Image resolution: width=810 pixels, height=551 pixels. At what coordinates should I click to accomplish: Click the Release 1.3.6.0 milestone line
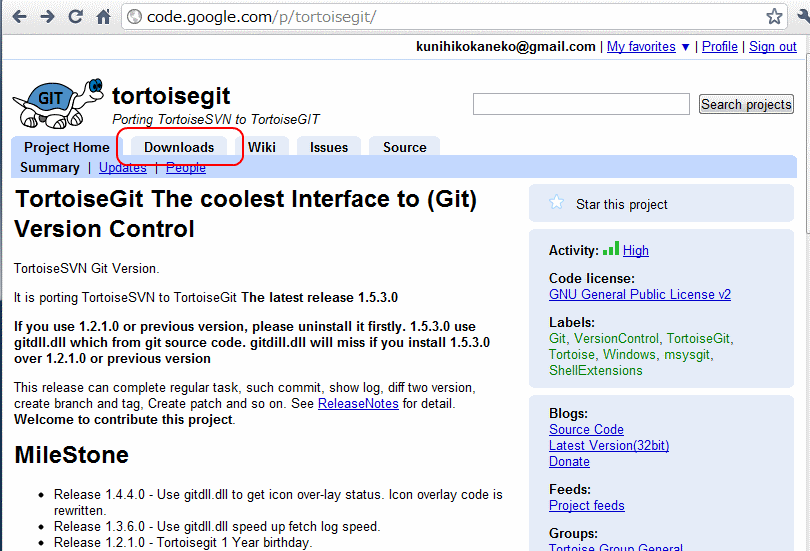217,526
